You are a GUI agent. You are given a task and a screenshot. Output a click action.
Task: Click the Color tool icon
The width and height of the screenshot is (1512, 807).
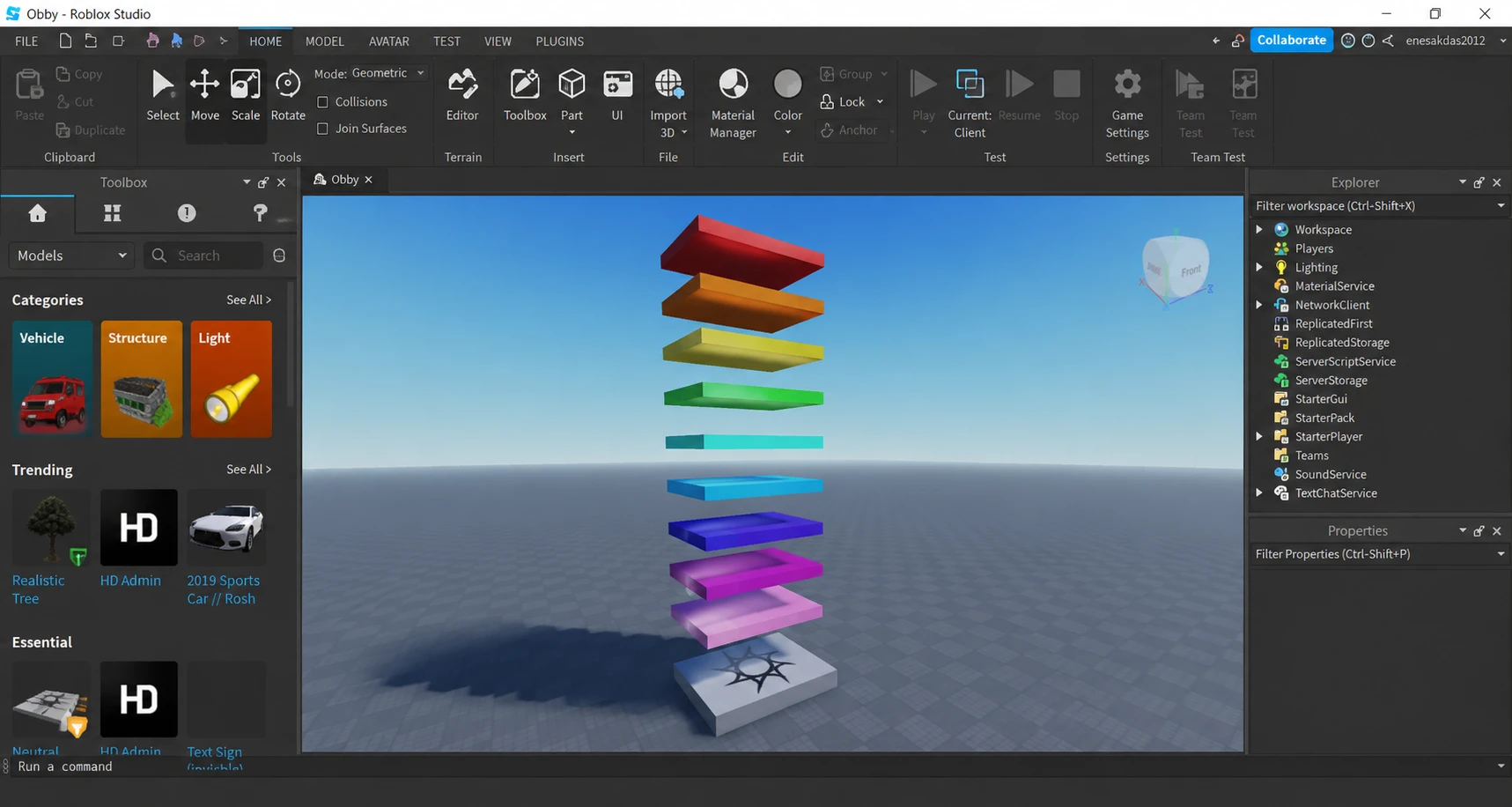[x=787, y=85]
